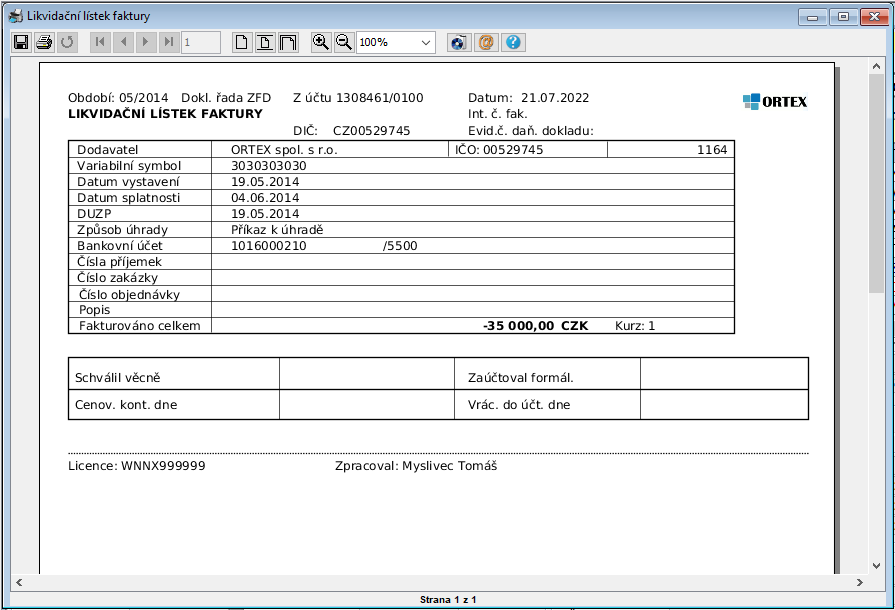The height and width of the screenshot is (610, 895).
Task: Send report by email @ icon
Action: pos(486,42)
